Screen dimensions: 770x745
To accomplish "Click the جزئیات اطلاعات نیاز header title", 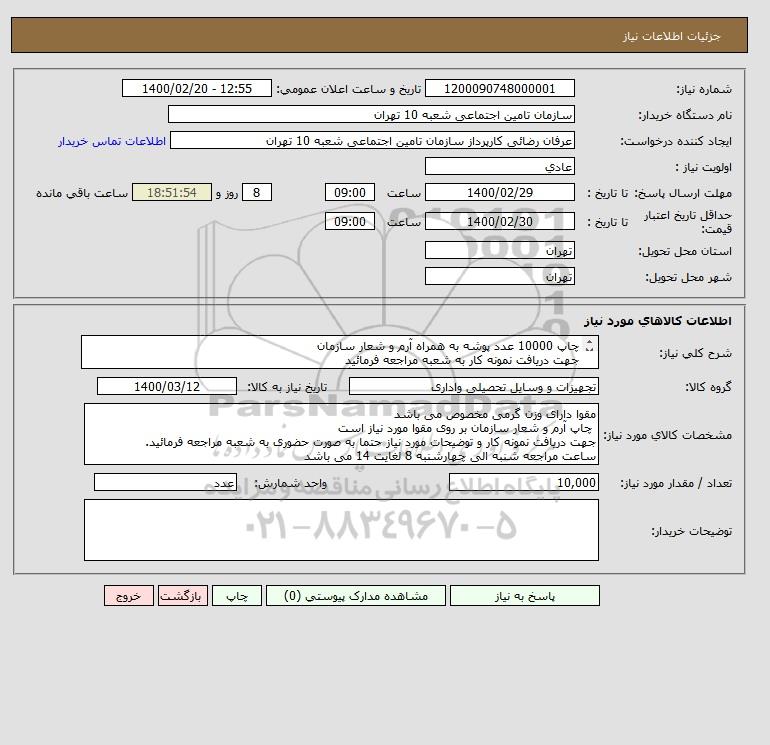I will [671, 36].
